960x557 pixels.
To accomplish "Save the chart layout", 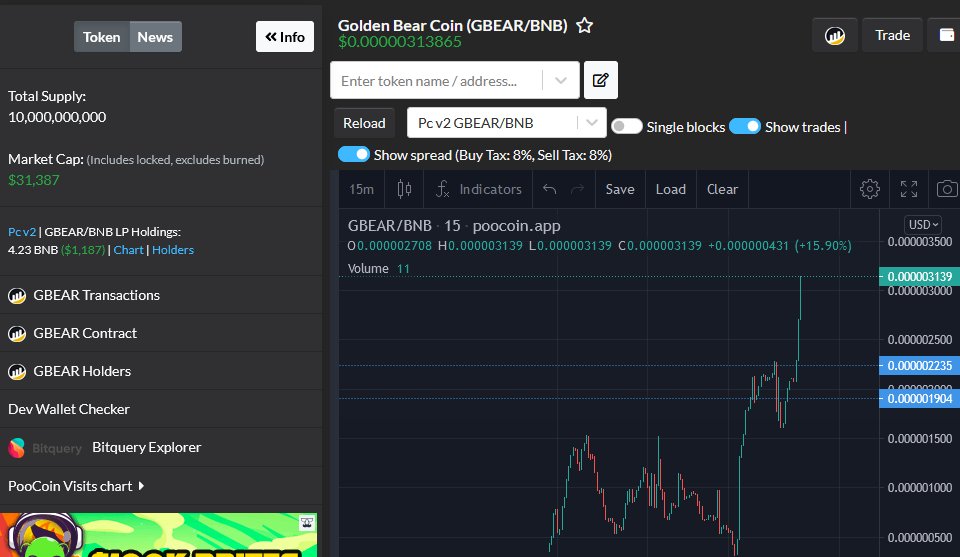I will [x=620, y=189].
